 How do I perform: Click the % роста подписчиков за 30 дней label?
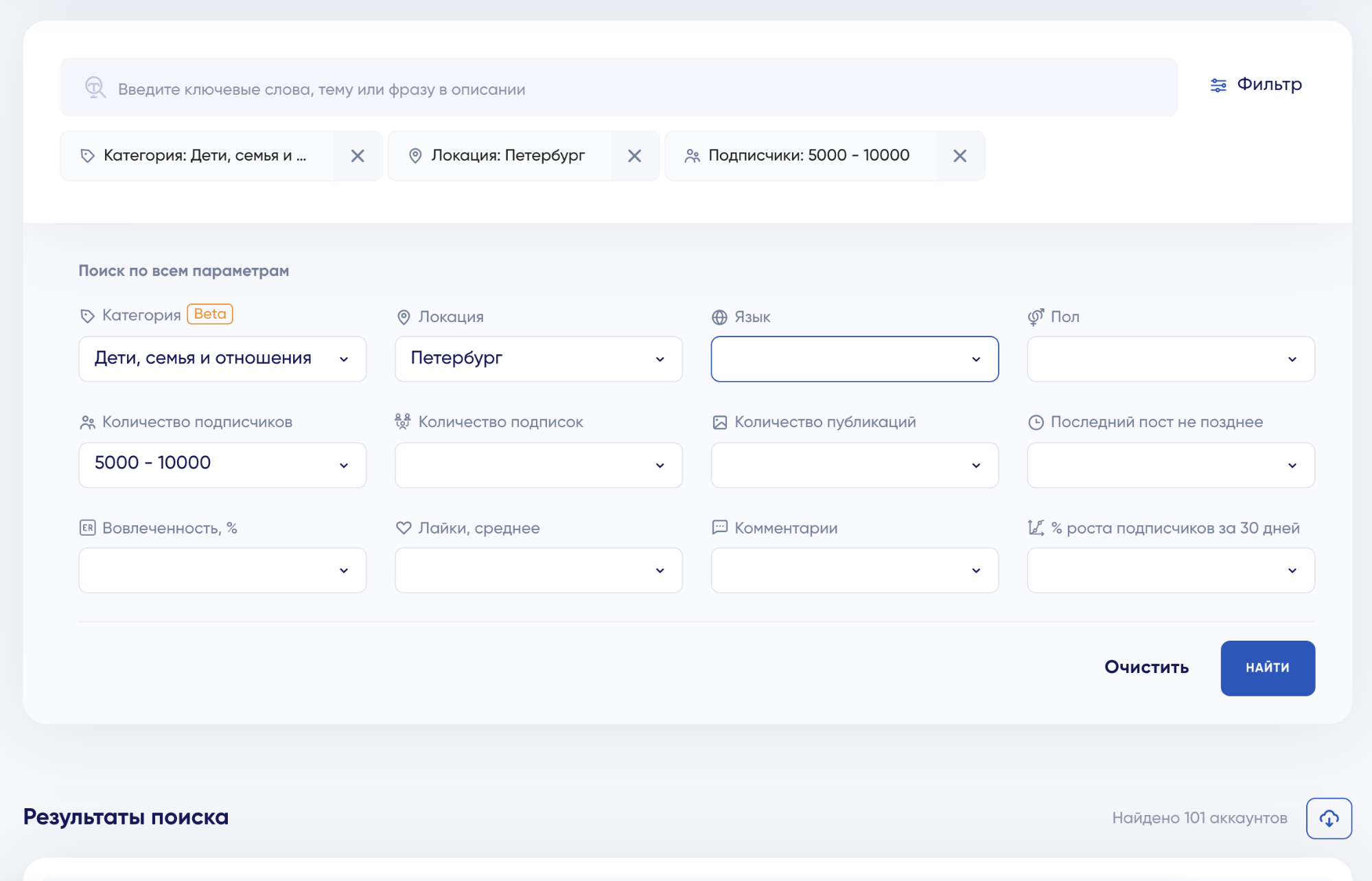click(x=1175, y=527)
